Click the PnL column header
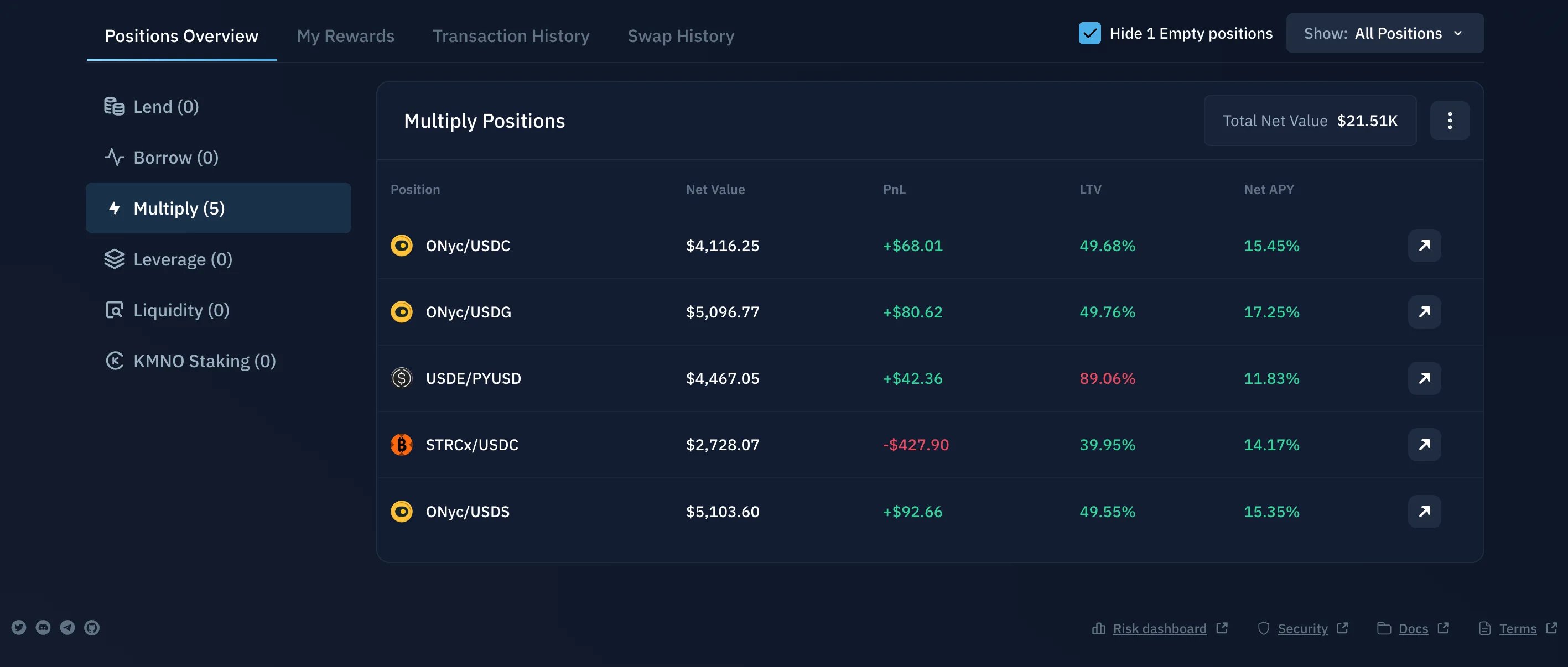1568x667 pixels. pos(894,189)
